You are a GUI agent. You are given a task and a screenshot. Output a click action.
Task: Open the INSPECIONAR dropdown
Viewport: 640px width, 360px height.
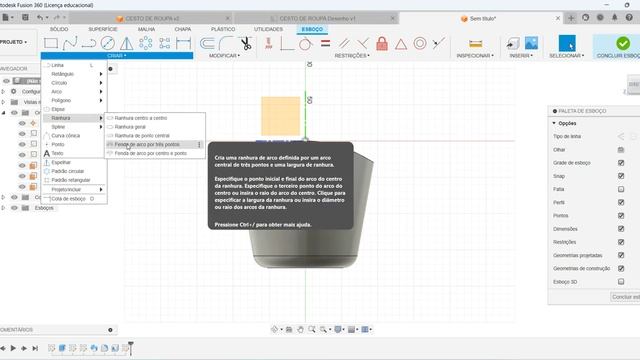475,56
